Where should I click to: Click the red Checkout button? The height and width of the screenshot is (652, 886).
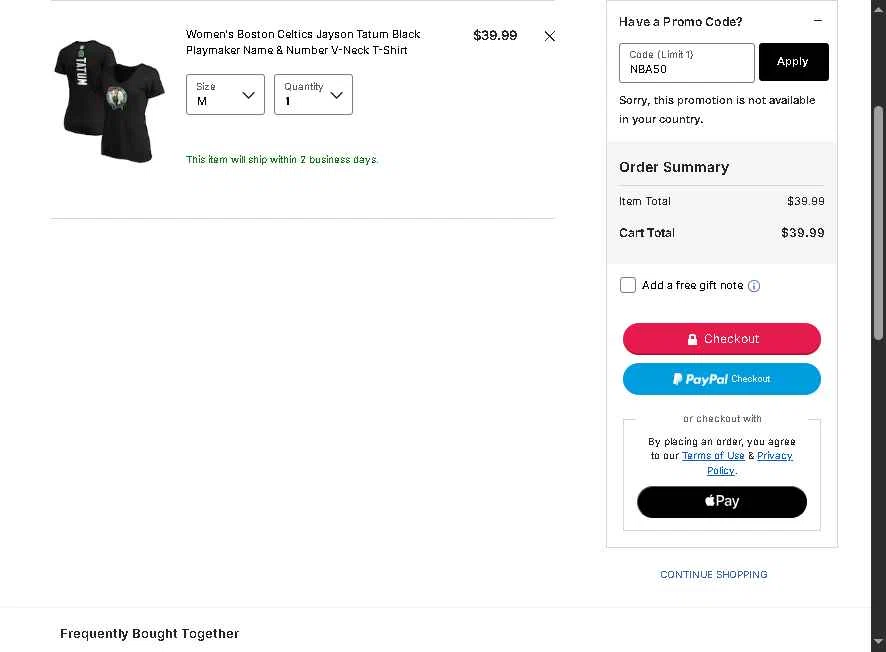722,339
